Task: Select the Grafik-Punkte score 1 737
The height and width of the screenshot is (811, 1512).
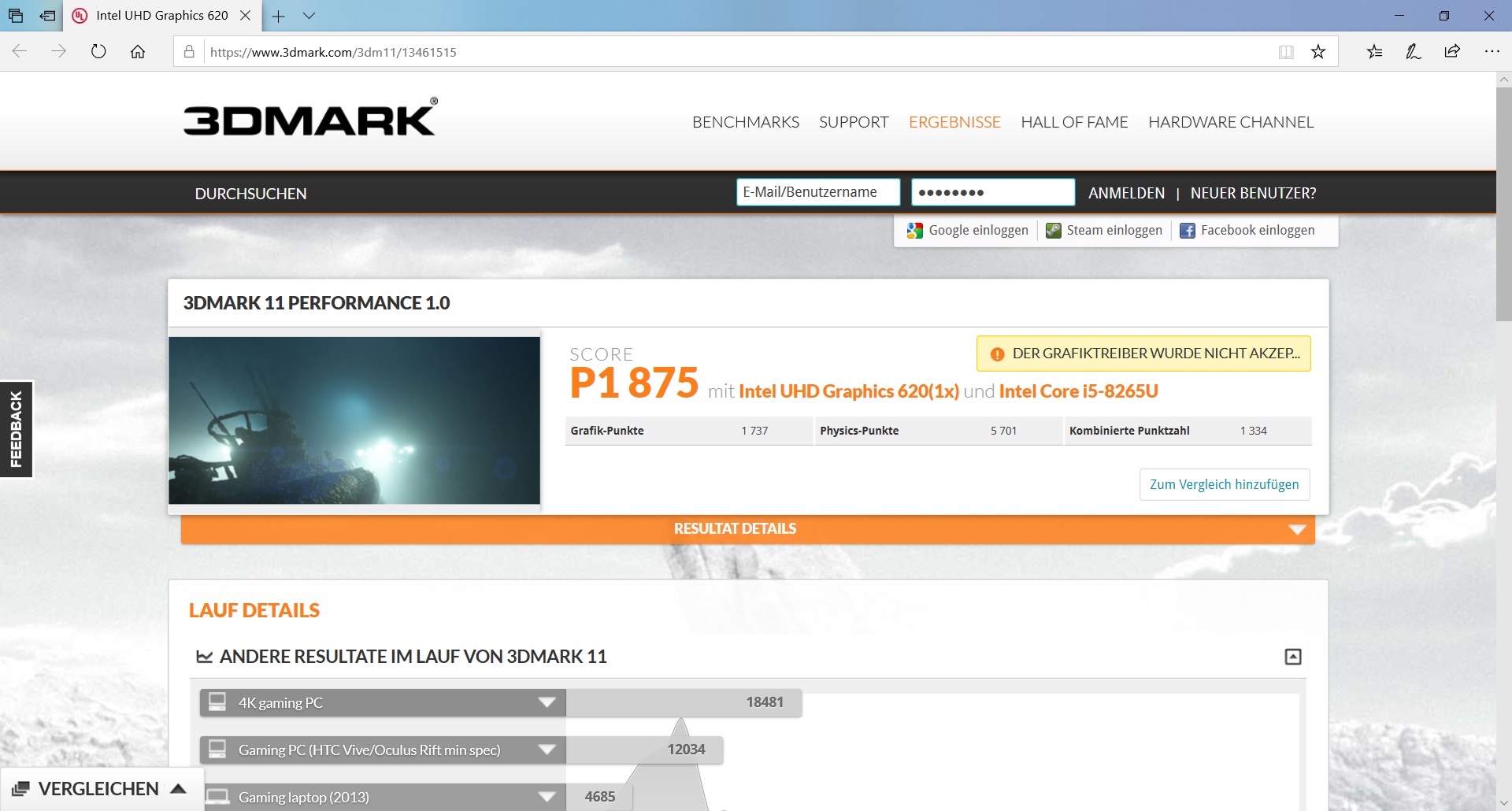Action: [754, 431]
